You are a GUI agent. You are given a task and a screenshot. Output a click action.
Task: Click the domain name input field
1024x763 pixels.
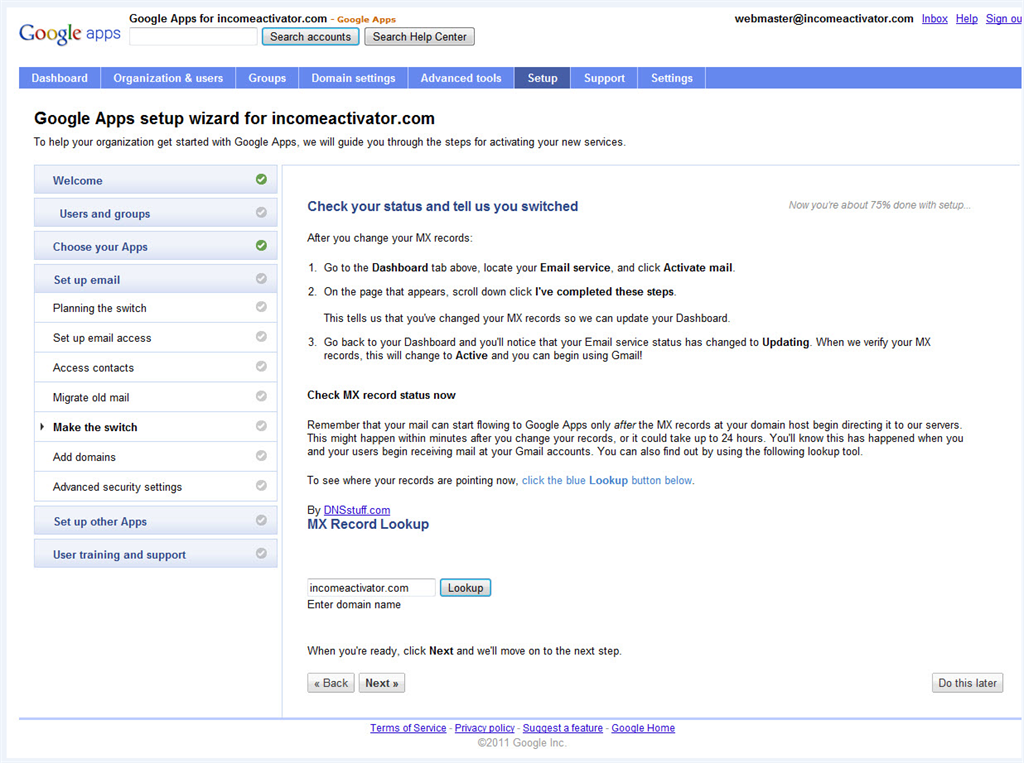[x=371, y=588]
